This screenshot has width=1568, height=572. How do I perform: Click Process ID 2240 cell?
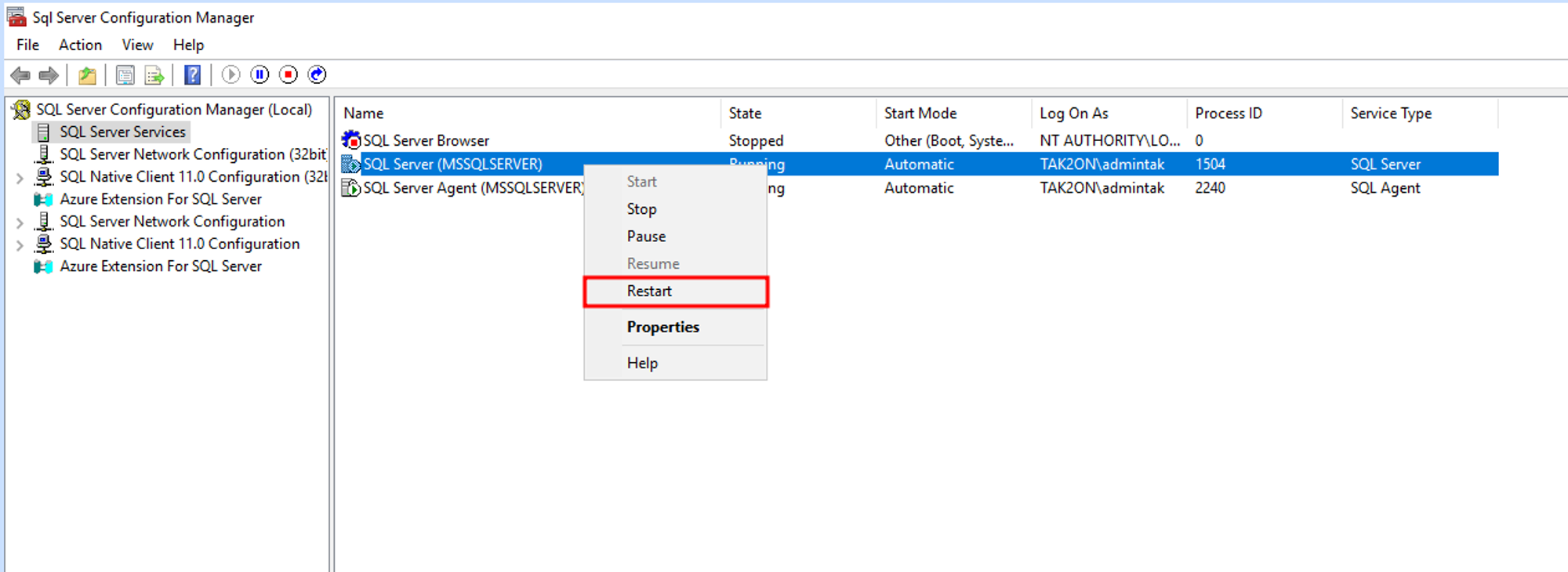coord(1210,188)
